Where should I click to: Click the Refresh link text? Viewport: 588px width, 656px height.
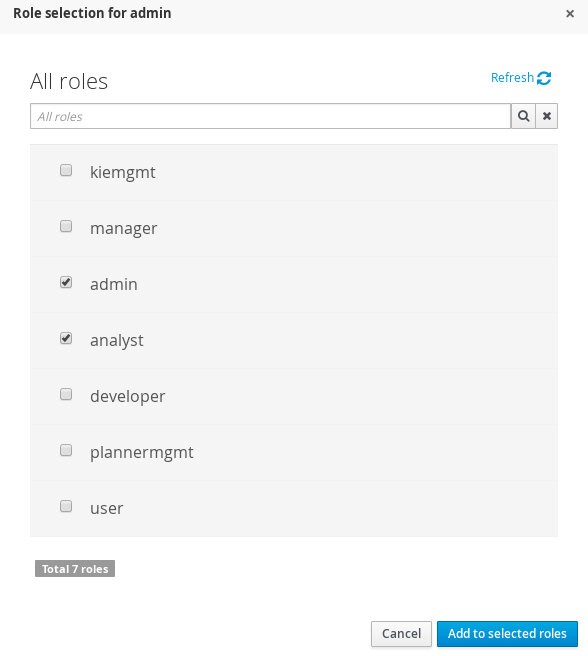[512, 78]
